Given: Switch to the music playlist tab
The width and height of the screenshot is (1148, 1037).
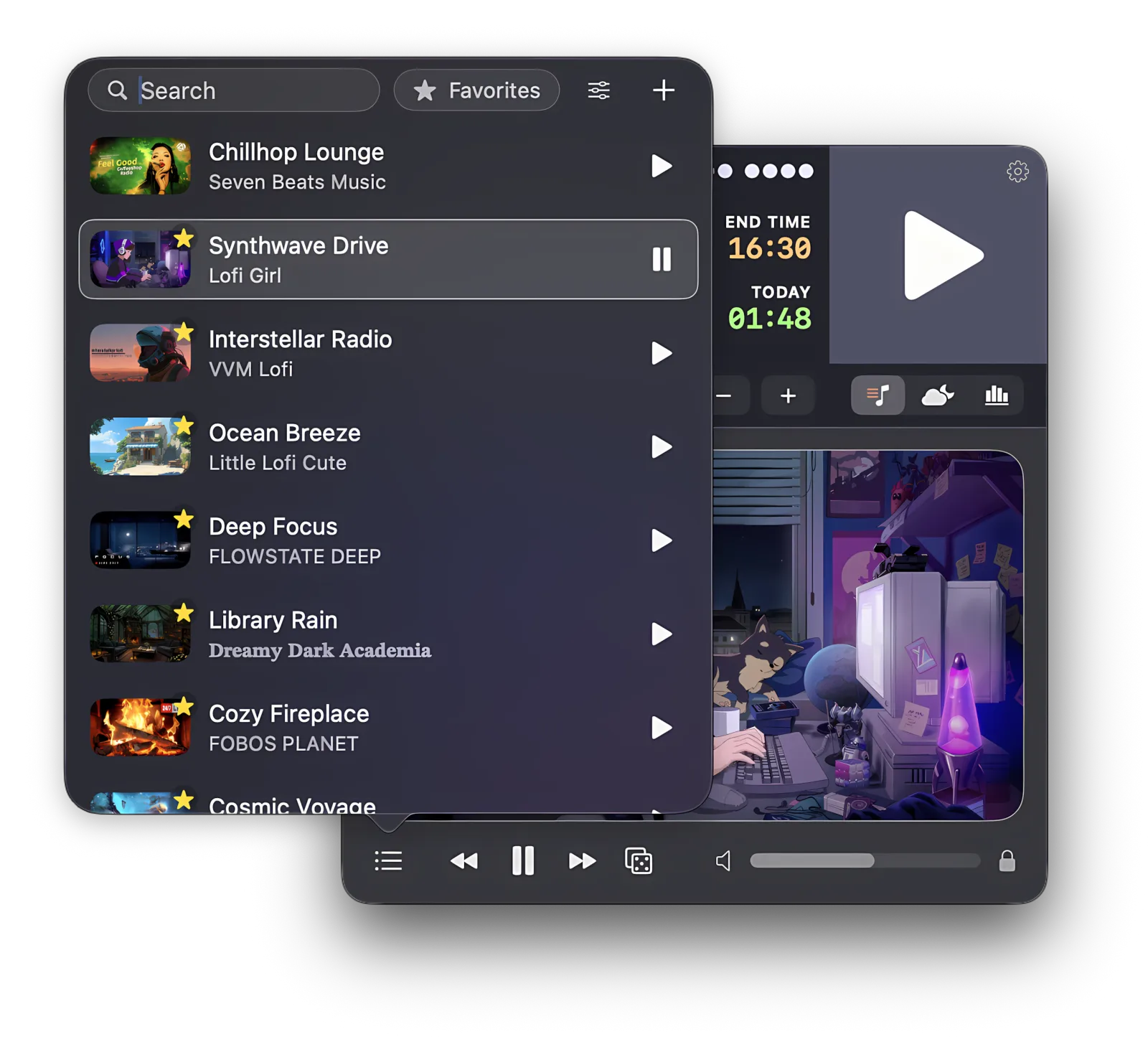Looking at the screenshot, I should (878, 395).
